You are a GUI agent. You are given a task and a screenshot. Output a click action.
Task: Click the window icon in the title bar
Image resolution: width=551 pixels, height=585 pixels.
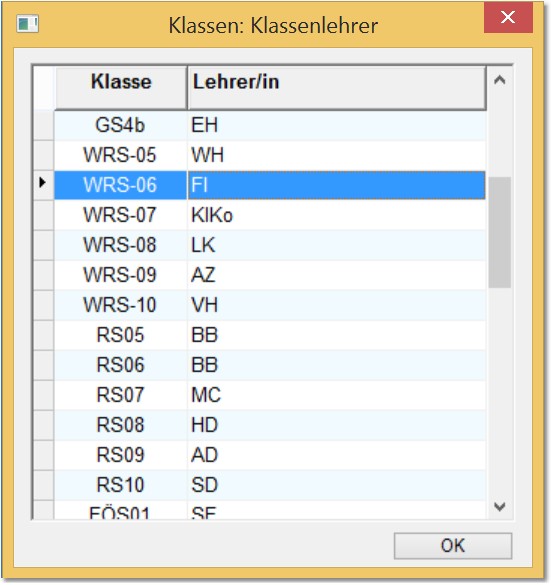pos(28,24)
